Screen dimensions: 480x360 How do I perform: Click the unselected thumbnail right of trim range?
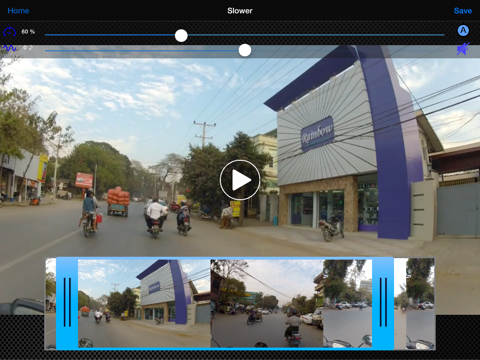[414, 304]
